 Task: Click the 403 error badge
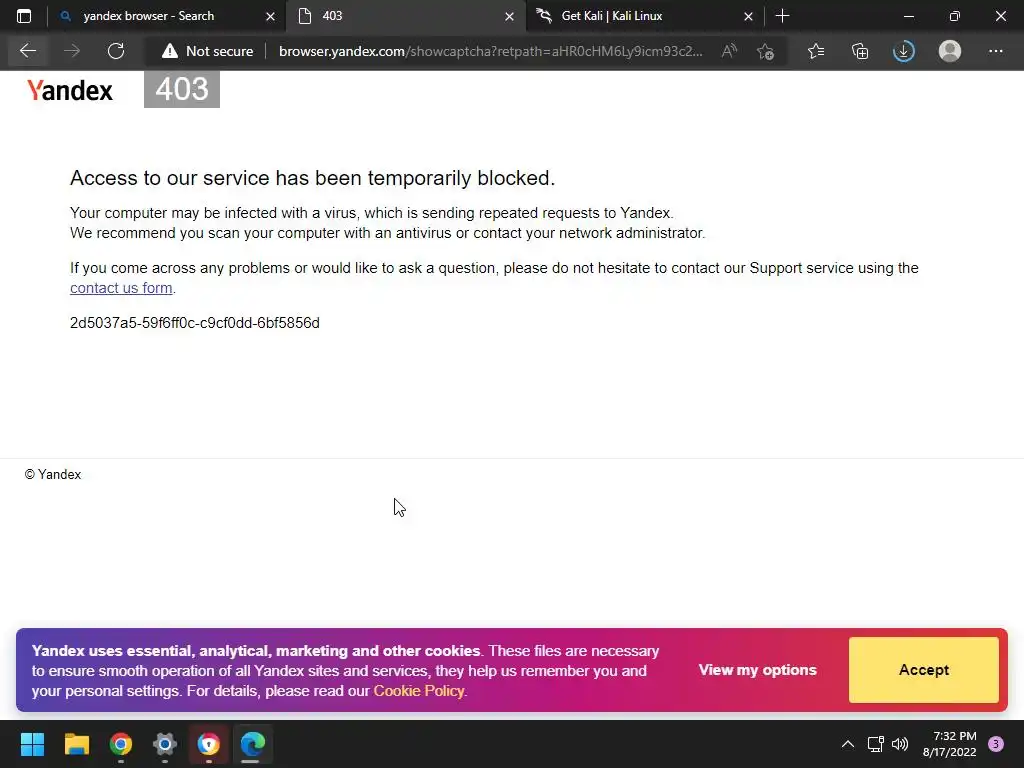pyautogui.click(x=182, y=89)
